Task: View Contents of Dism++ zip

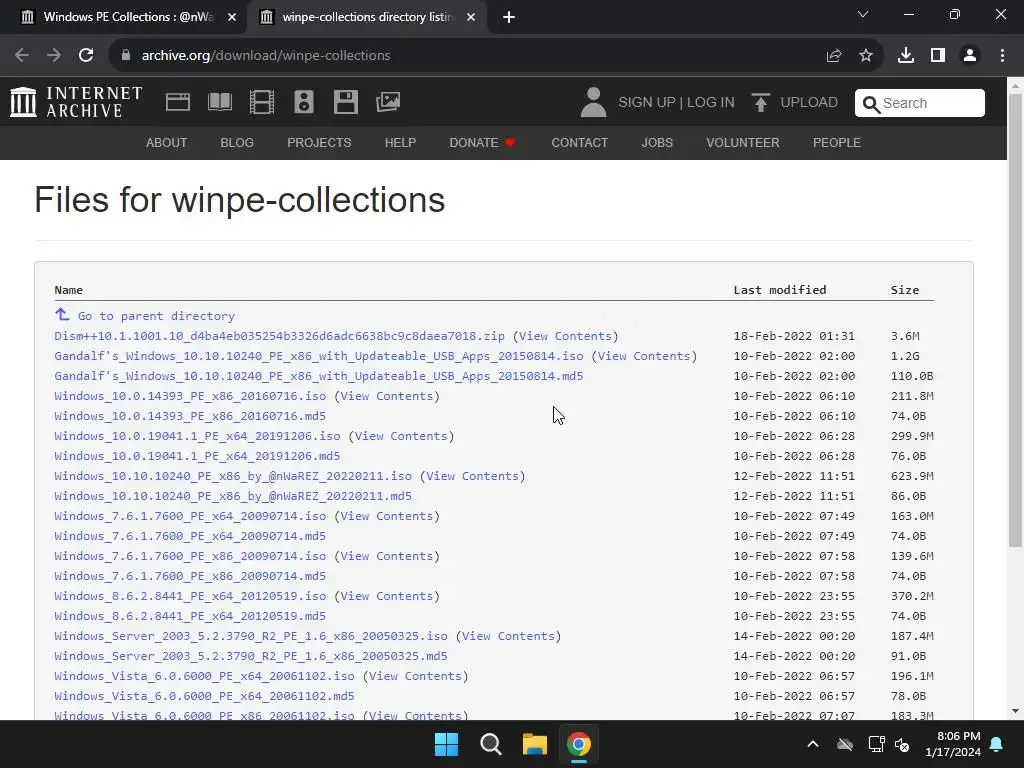Action: [x=566, y=336]
